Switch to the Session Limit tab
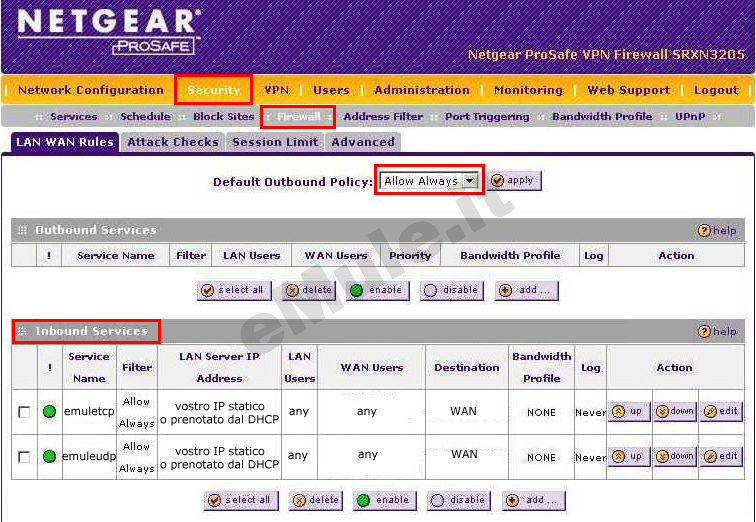 275,142
